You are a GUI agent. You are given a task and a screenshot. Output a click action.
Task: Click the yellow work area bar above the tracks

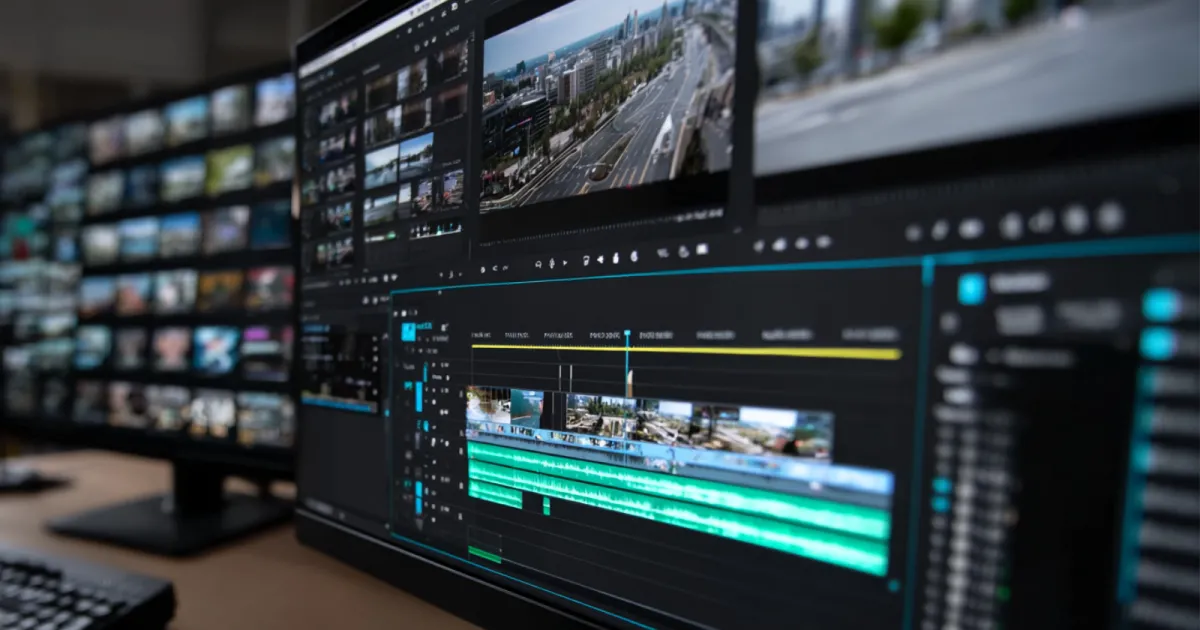pos(686,351)
